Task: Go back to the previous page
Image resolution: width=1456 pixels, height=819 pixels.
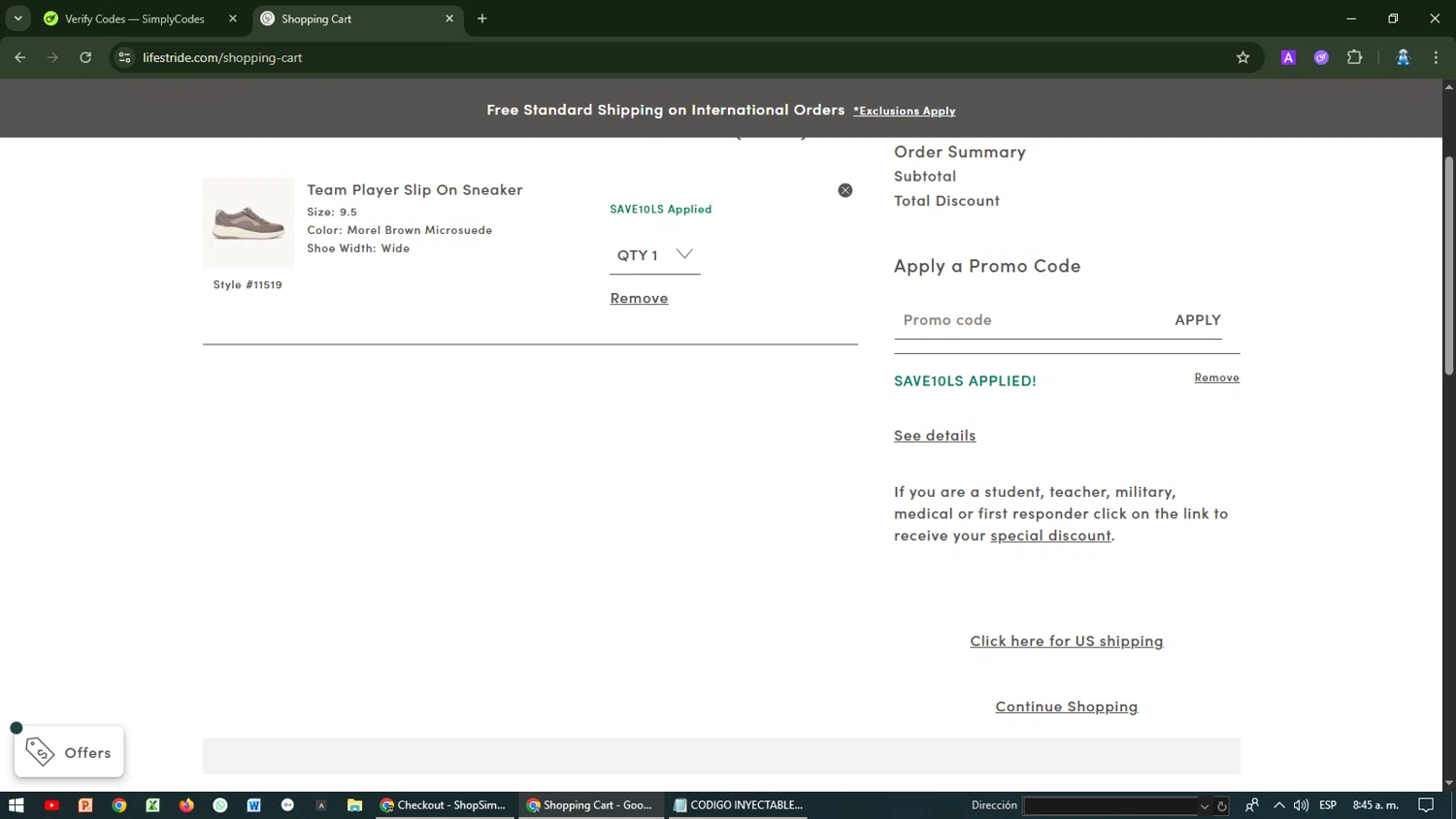Action: [x=20, y=57]
